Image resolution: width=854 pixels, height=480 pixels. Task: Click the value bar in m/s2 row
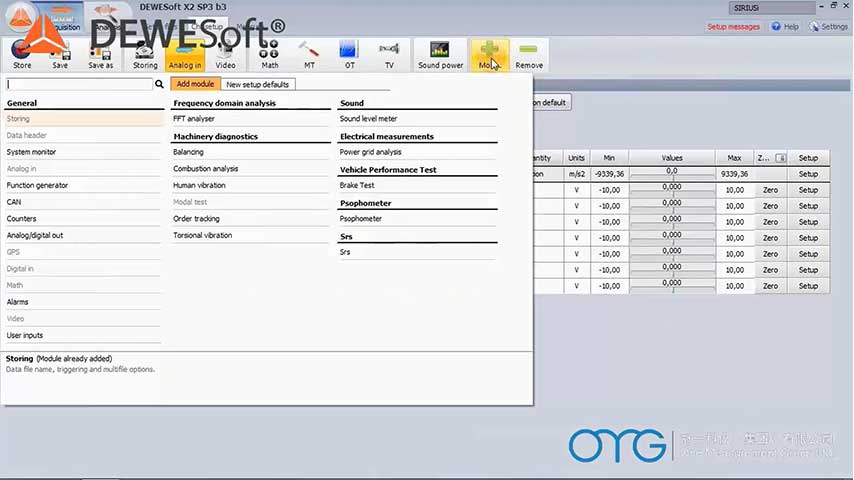click(672, 174)
